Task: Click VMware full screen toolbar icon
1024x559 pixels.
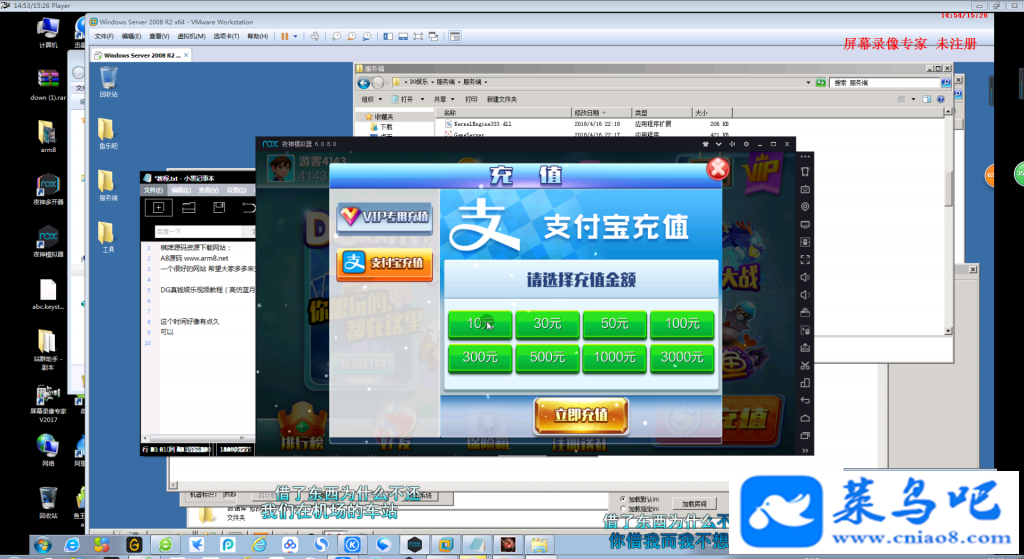Action: tap(418, 37)
